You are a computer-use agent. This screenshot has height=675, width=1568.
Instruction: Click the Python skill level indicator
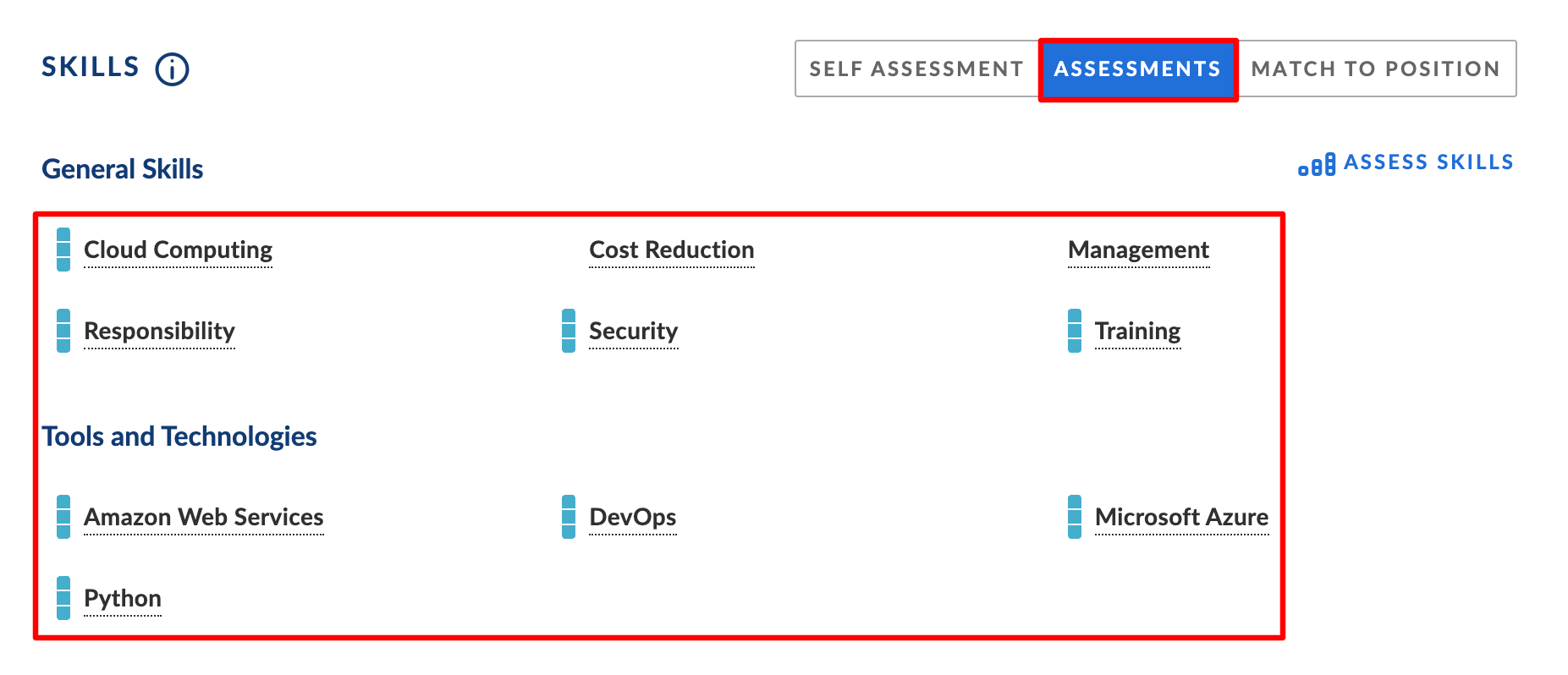coord(63,598)
